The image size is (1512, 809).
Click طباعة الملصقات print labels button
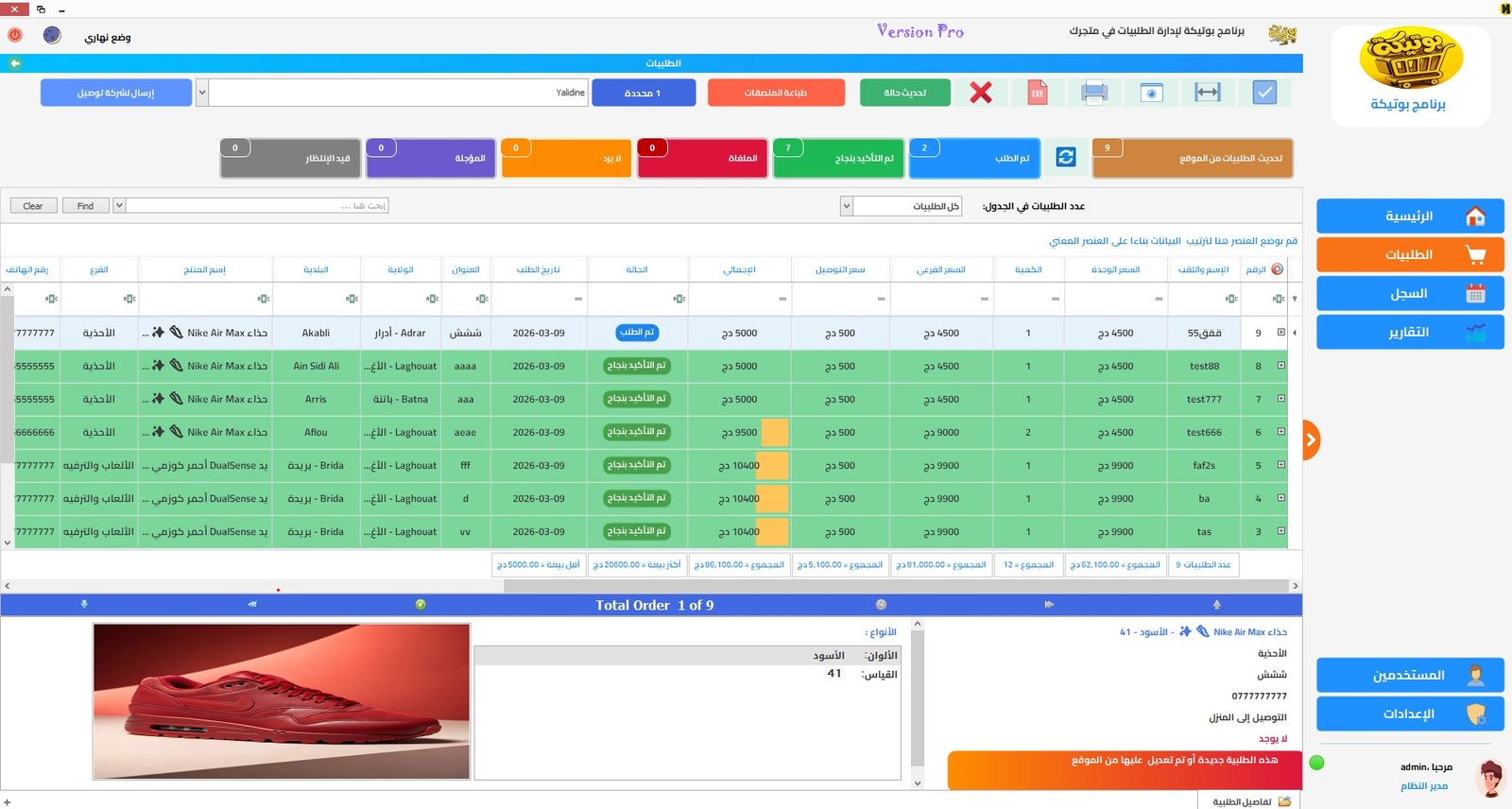pos(776,93)
